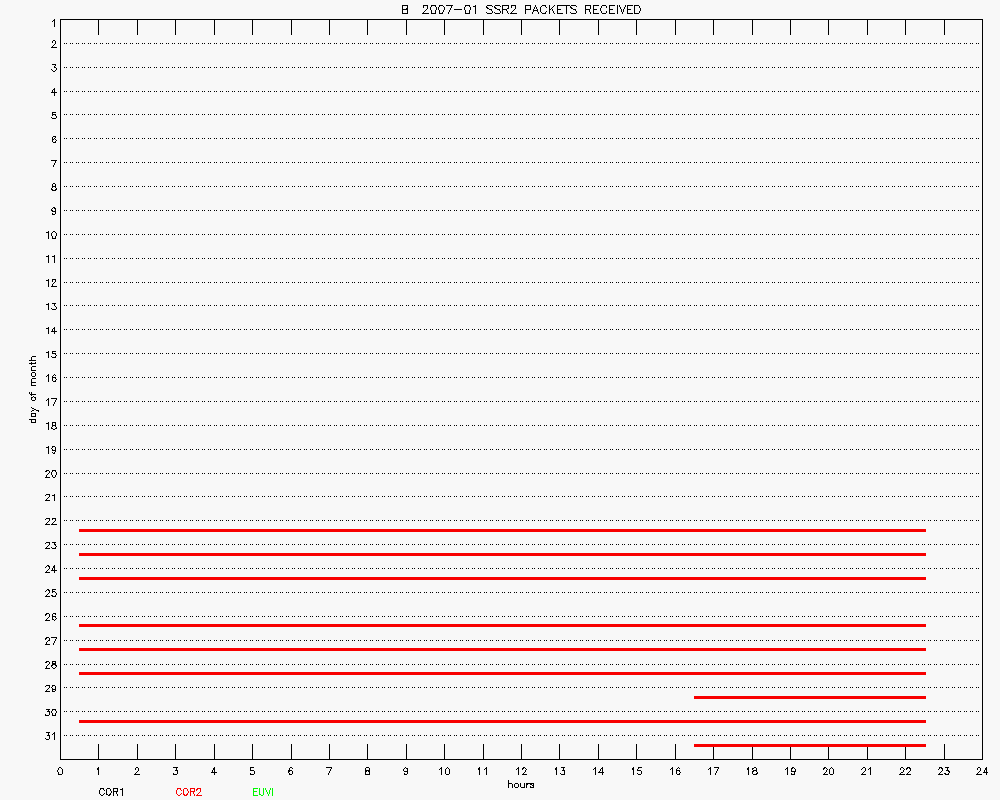Click the red bar for day 27

(502, 649)
